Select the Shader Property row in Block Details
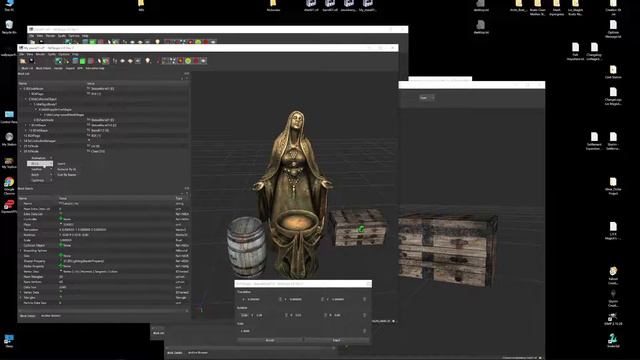This screenshot has height=360, width=640. pyautogui.click(x=104, y=261)
